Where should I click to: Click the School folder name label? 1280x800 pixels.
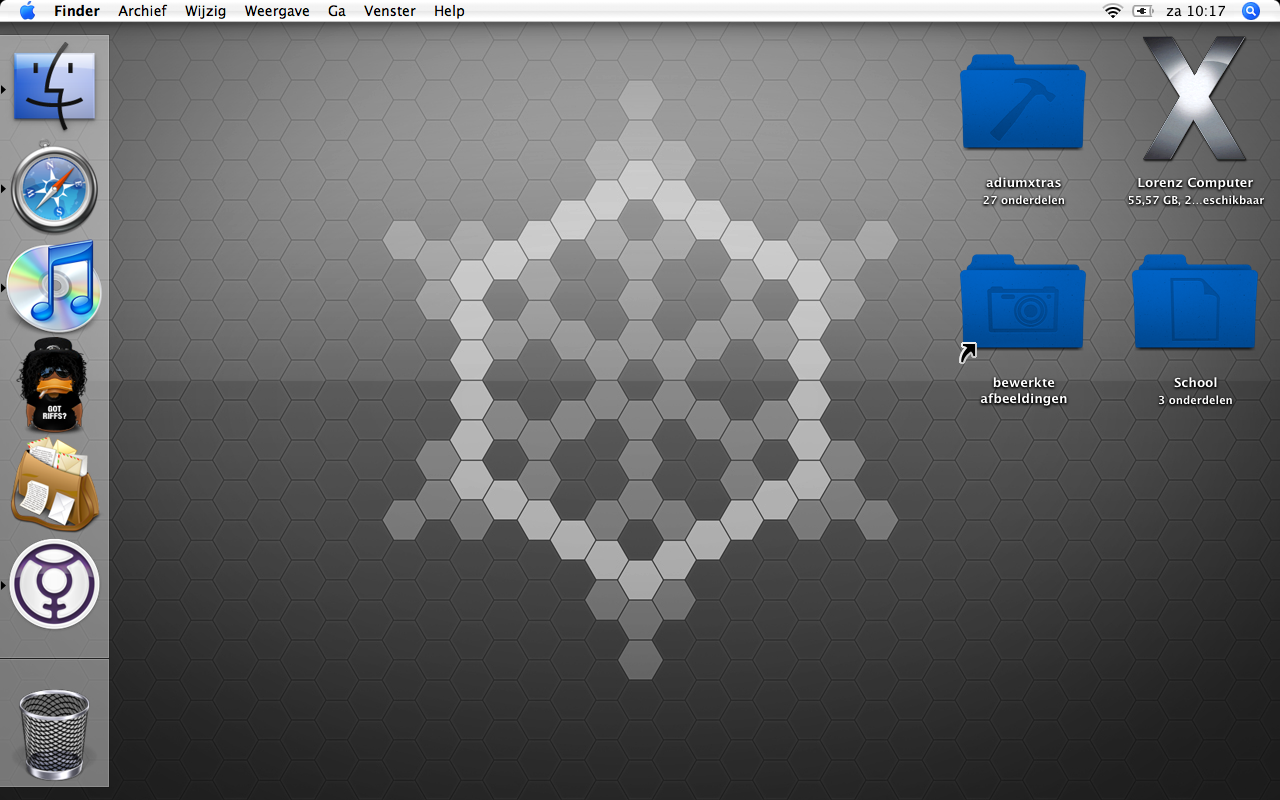click(x=1195, y=383)
